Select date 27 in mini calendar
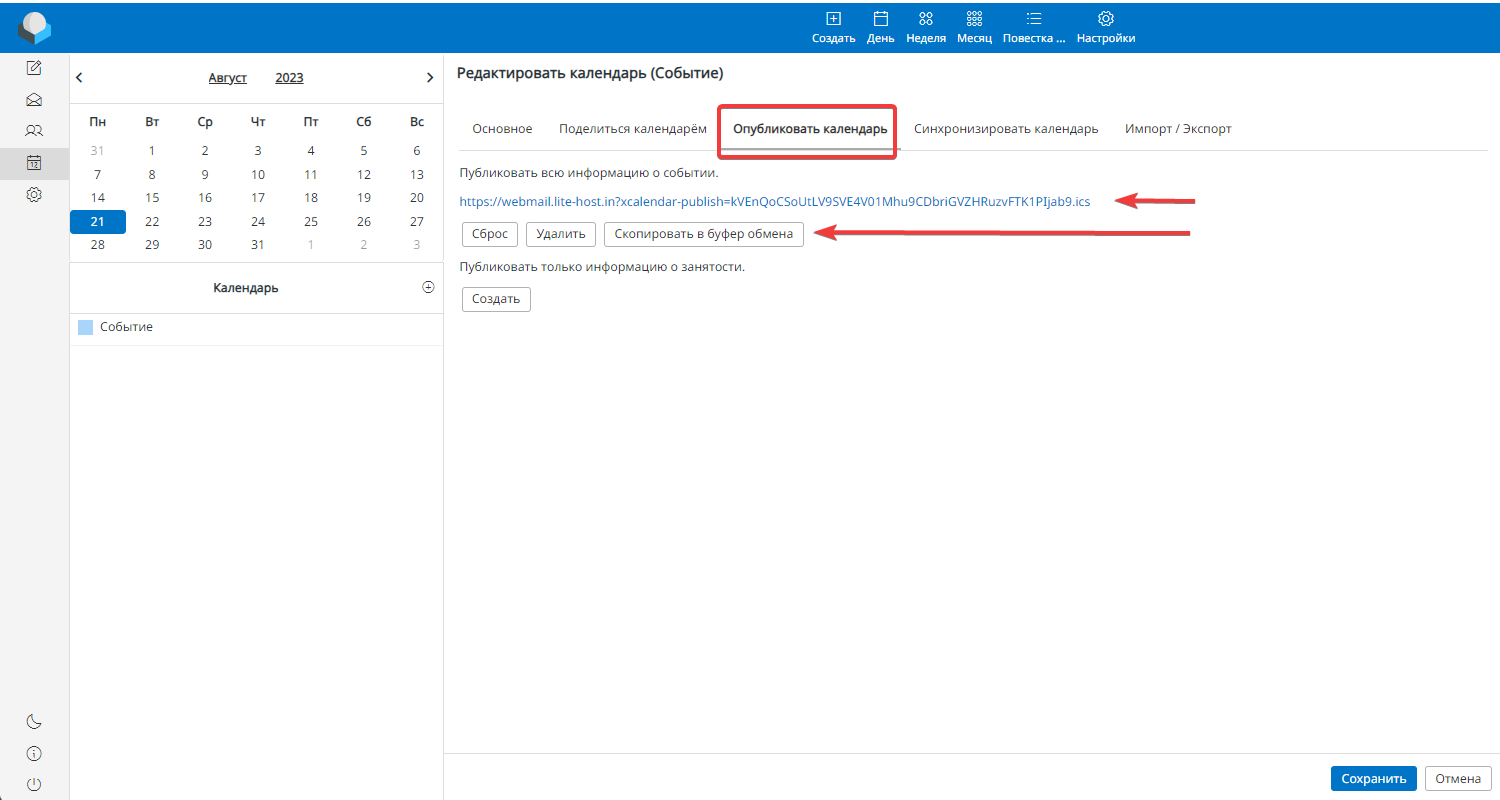The width and height of the screenshot is (1500, 800). [417, 222]
